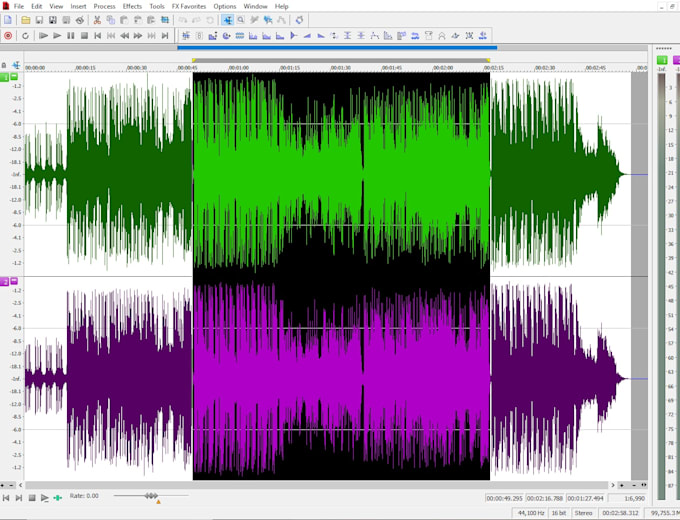Click the snap icon beside the lock
Screen dimensions: 680x520
point(16,65)
